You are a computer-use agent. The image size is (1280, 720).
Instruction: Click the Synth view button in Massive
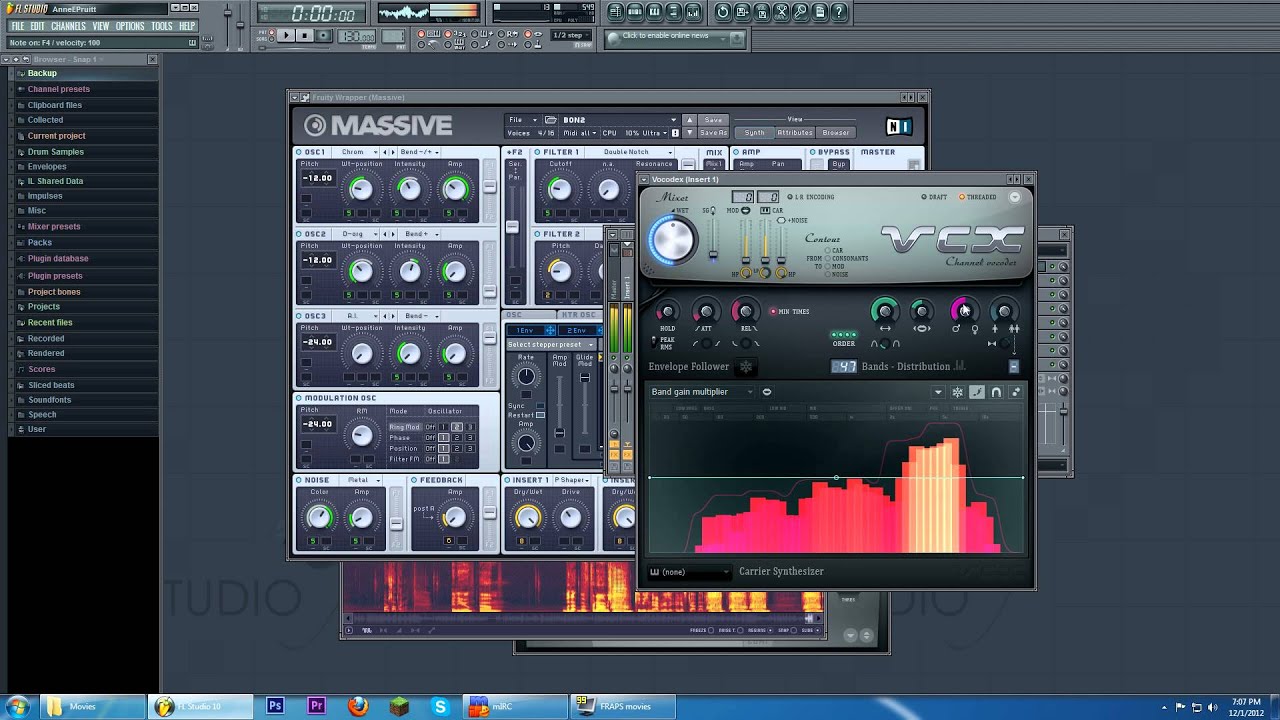755,133
